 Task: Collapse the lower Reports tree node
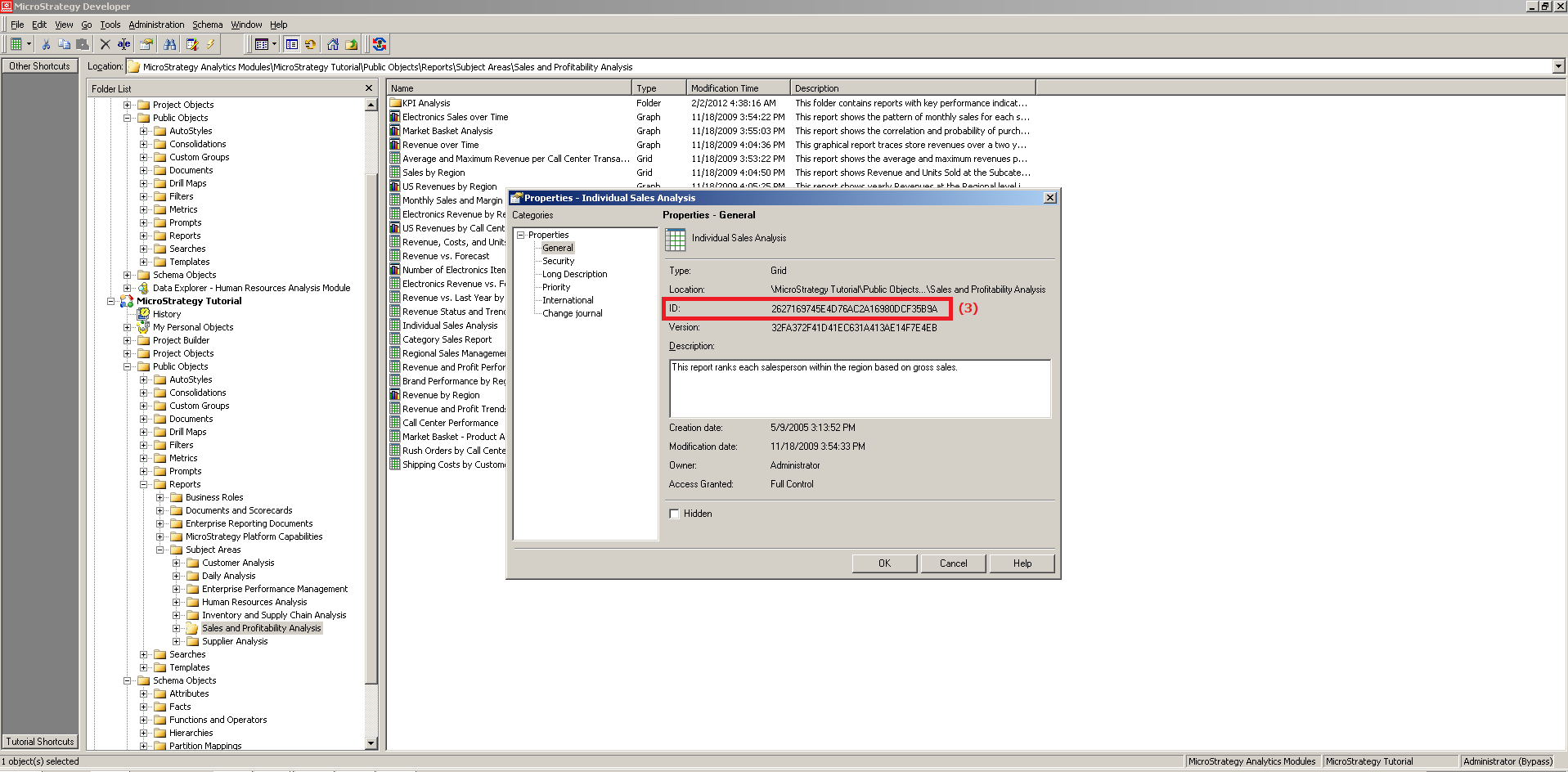143,484
